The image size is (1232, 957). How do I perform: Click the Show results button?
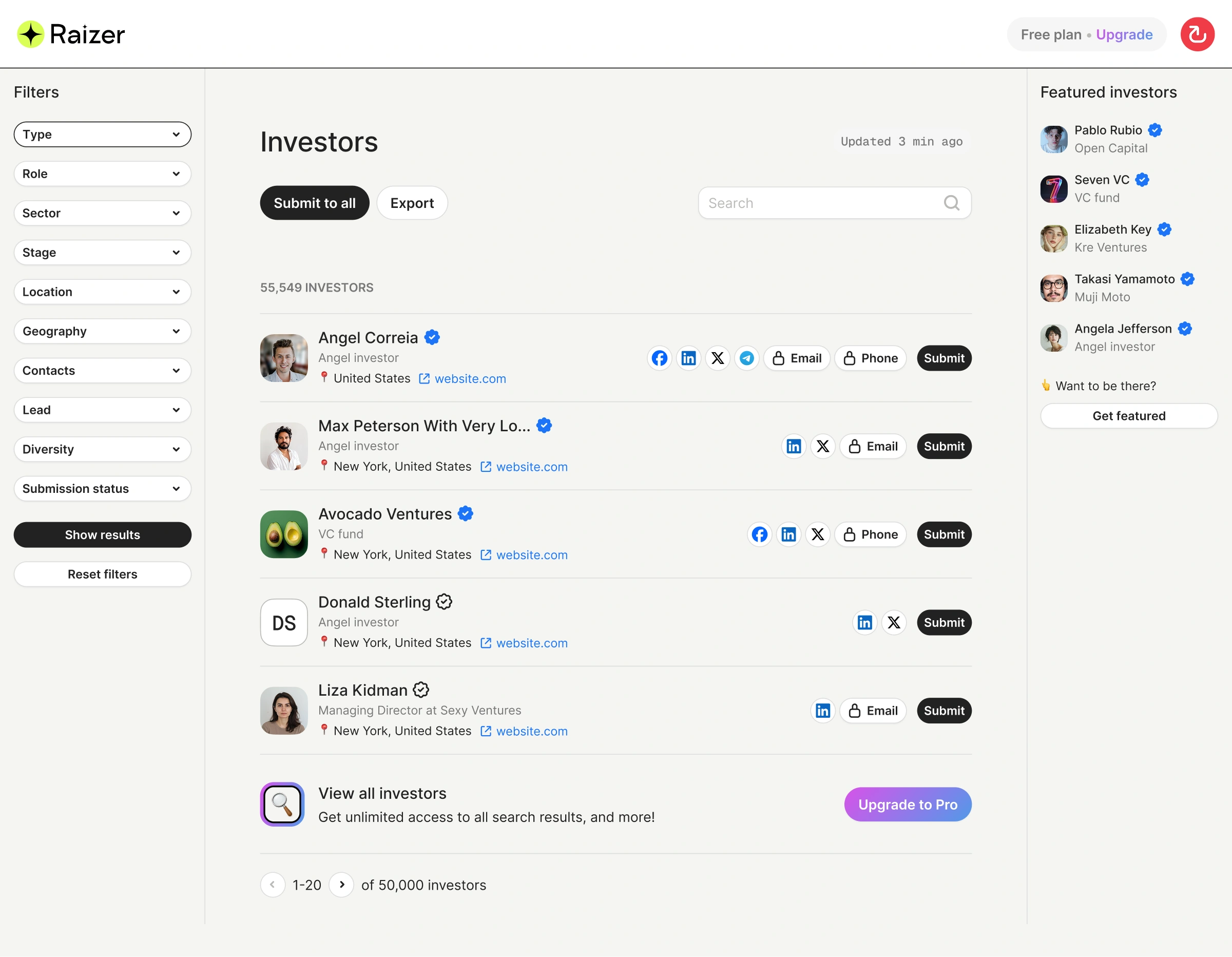click(x=103, y=535)
